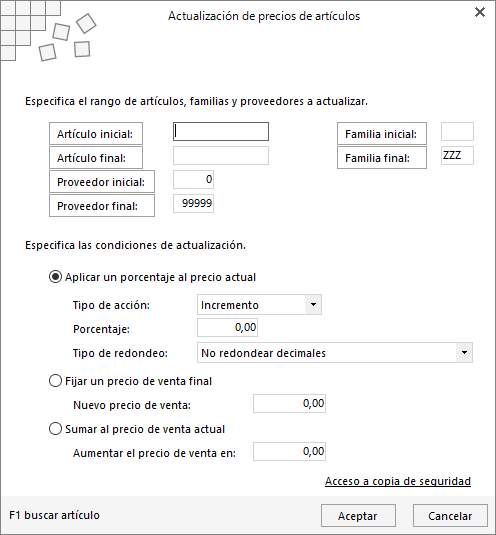Open 'Acceso a copia de seguridad' link
Image resolution: width=496 pixels, height=535 pixels.
point(398,481)
